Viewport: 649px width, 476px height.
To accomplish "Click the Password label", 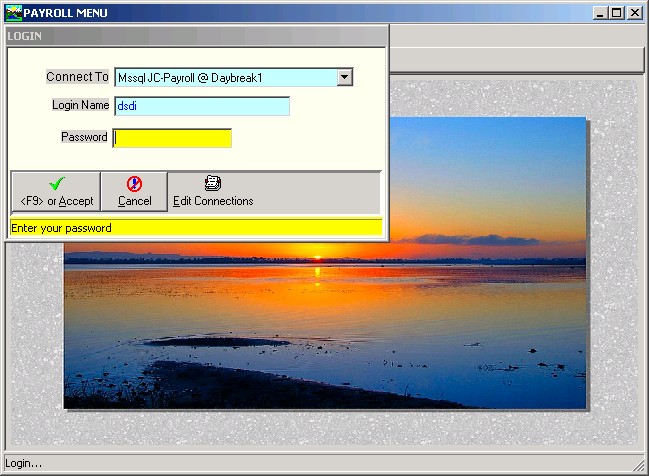I will [x=84, y=137].
